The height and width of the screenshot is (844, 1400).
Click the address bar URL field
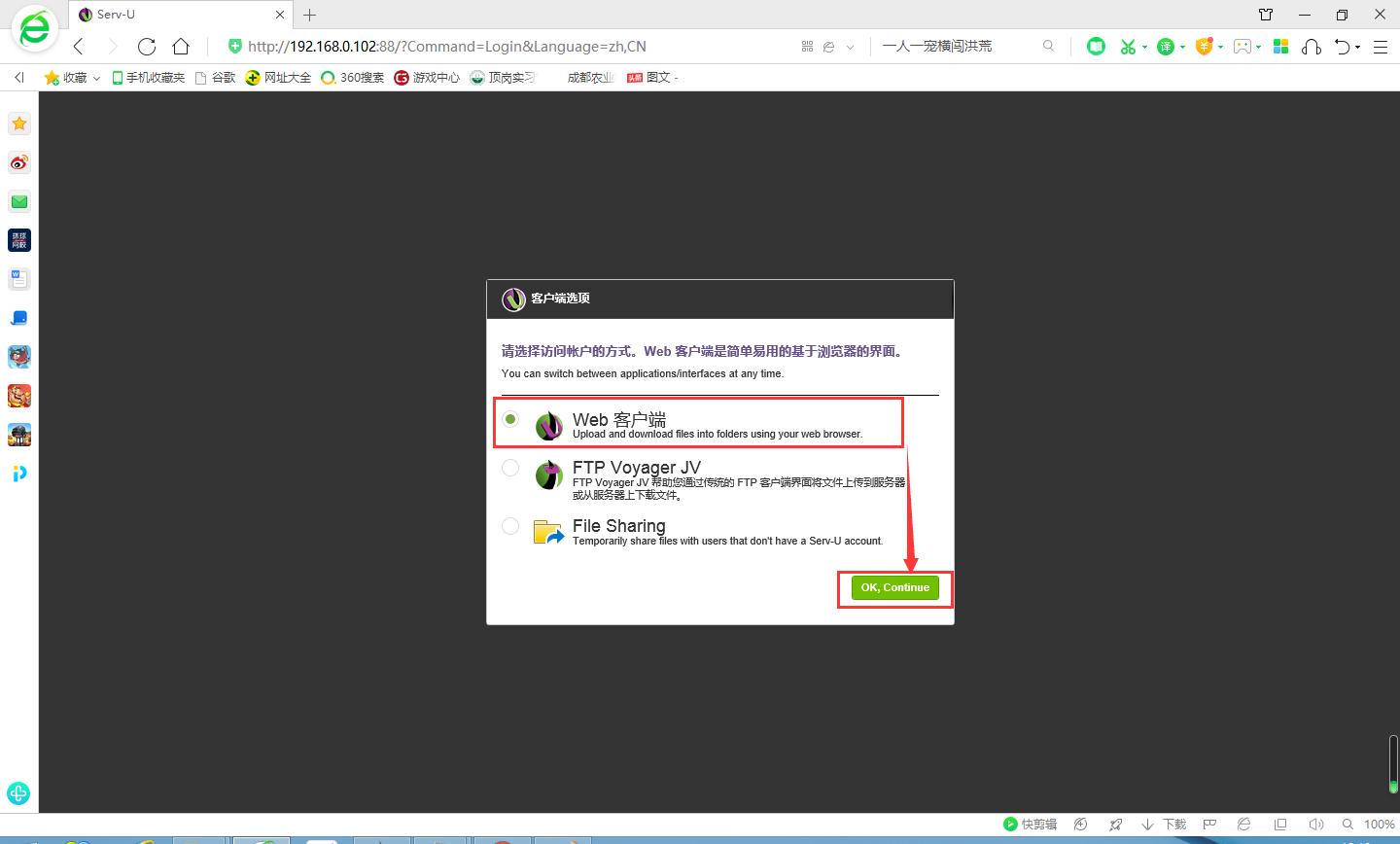click(x=506, y=46)
